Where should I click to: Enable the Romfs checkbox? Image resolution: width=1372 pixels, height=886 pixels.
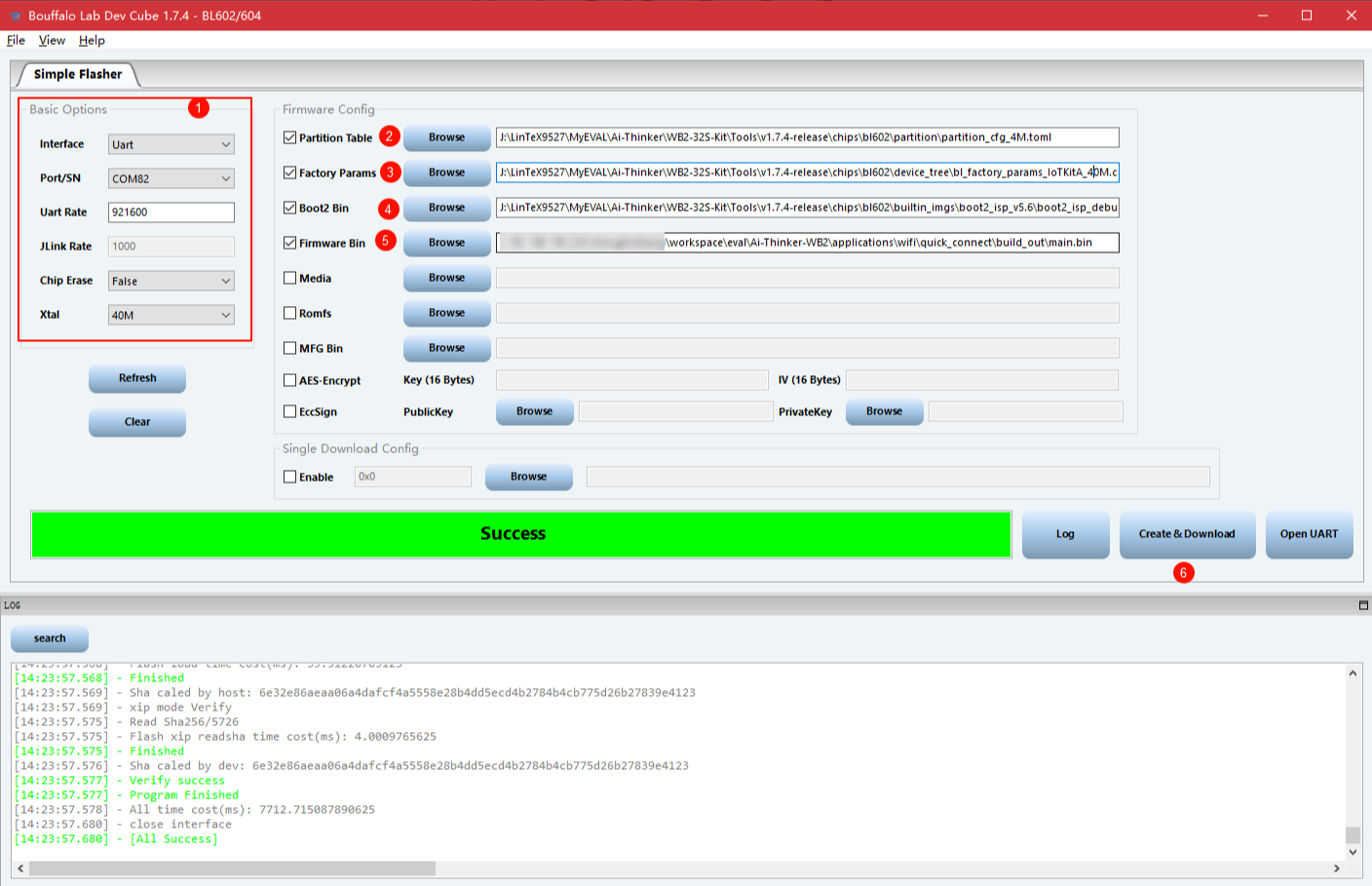(289, 313)
